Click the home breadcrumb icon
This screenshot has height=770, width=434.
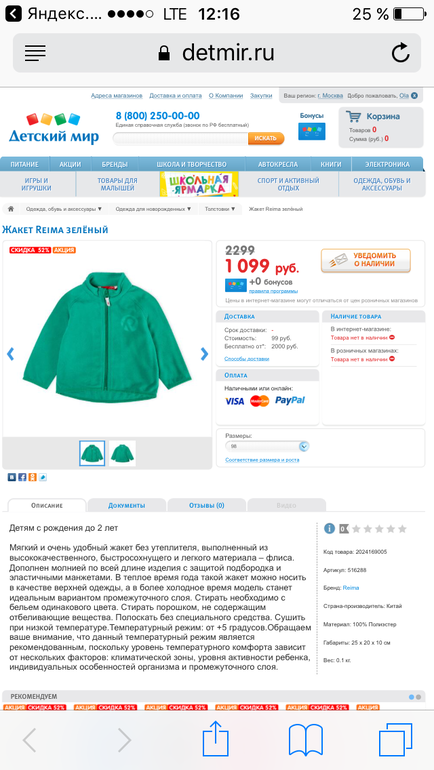tap(11, 209)
